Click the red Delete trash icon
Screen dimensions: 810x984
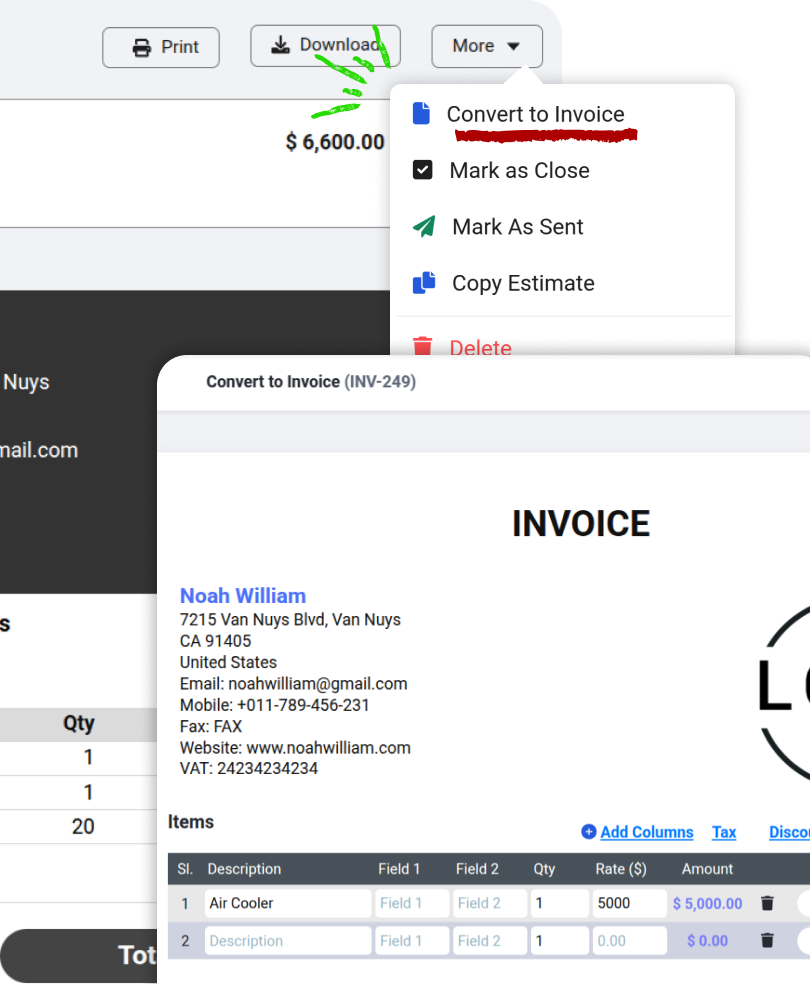pyautogui.click(x=423, y=347)
